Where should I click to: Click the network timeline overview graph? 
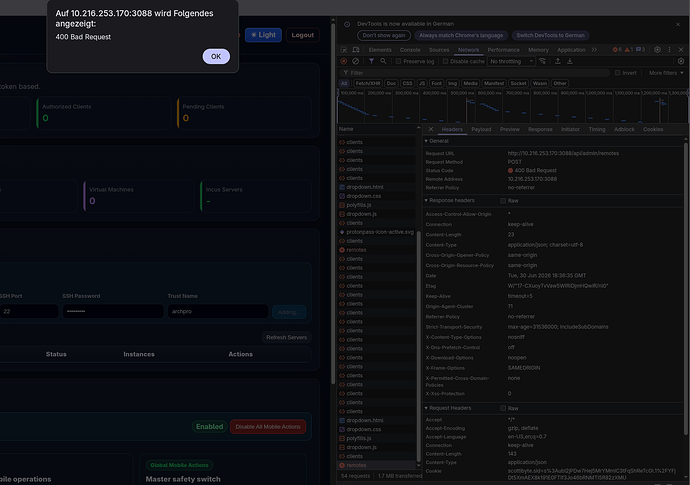coord(513,106)
